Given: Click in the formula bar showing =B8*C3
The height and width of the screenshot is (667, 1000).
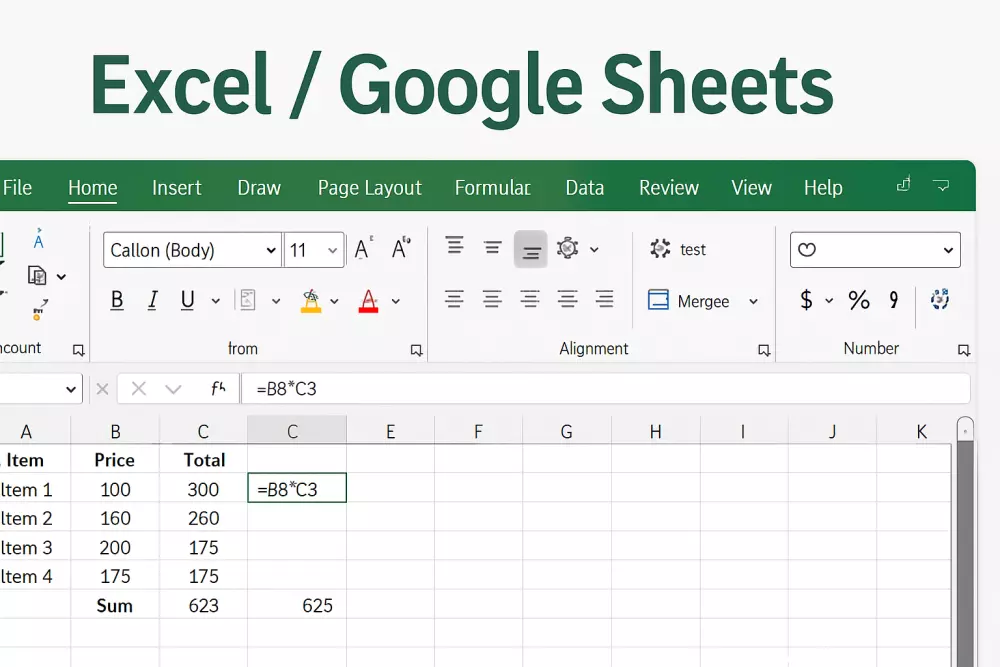Looking at the screenshot, I should click(x=606, y=388).
